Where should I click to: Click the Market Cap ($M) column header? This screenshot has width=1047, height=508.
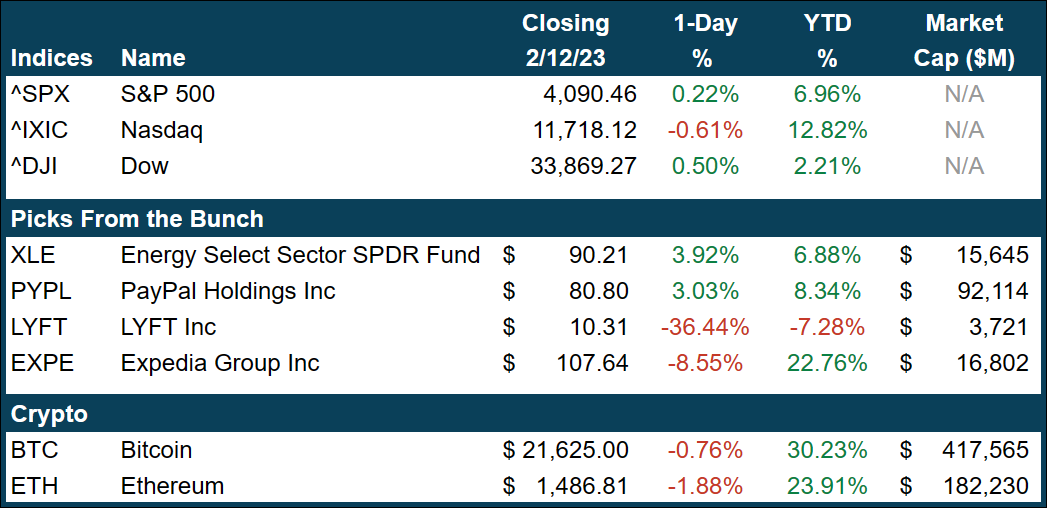964,40
